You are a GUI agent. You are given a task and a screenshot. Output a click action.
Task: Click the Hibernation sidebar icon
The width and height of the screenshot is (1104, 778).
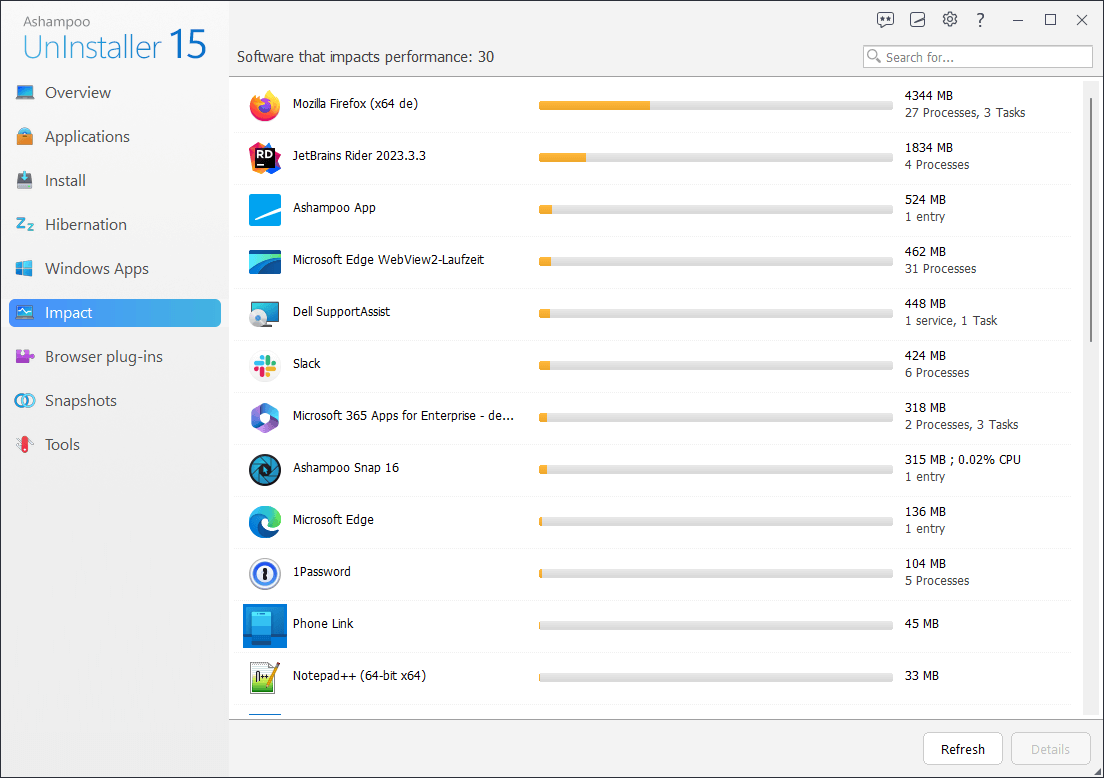pos(22,224)
